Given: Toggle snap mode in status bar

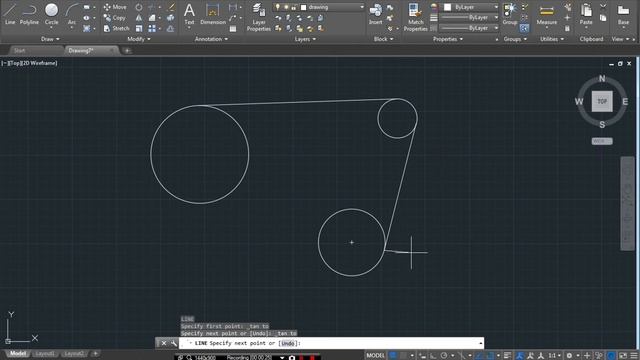Looking at the screenshot, I should [403, 356].
